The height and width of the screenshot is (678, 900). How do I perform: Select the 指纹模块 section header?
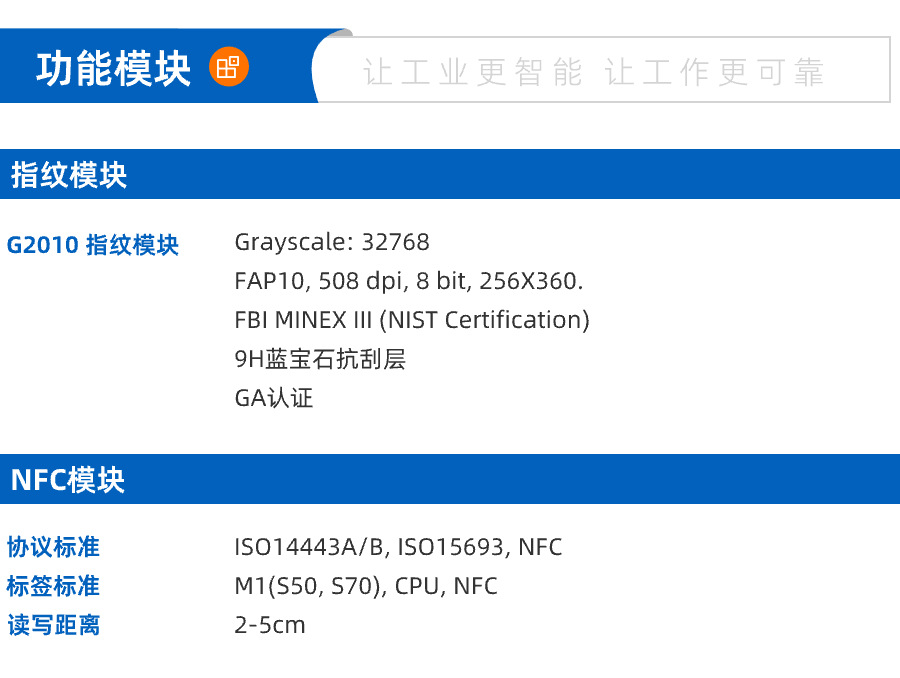(x=69, y=175)
